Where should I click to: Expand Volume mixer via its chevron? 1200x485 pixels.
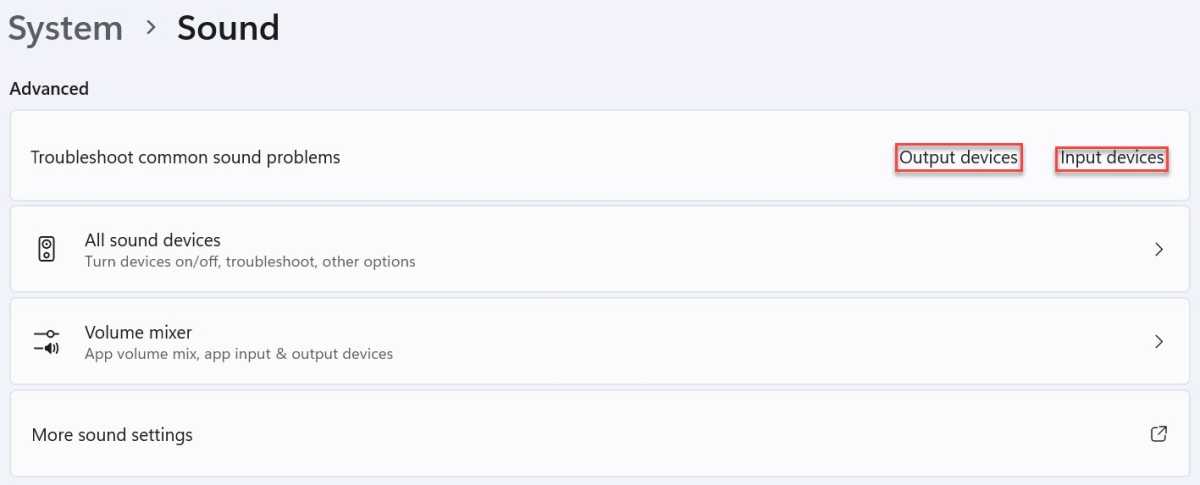coord(1159,342)
